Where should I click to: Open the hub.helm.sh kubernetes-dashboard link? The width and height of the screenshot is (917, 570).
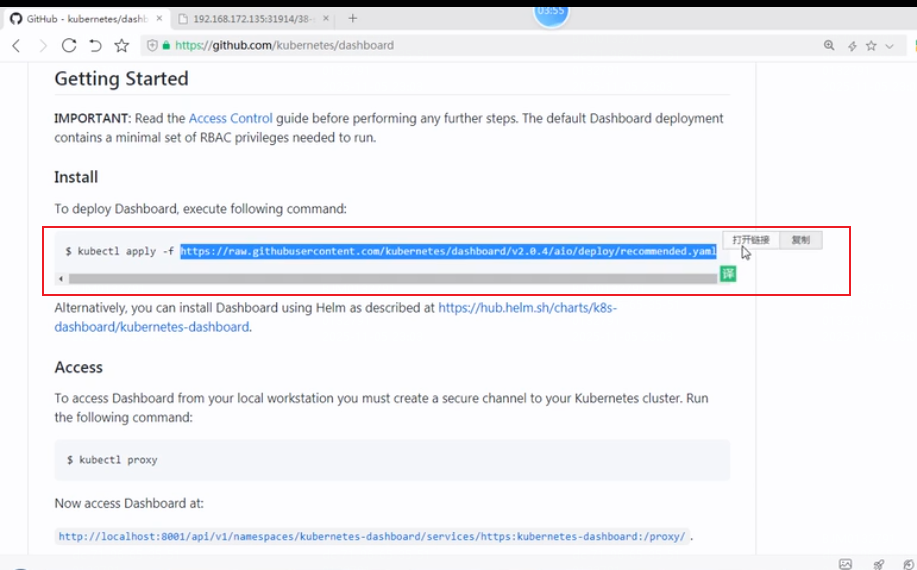[x=336, y=317]
